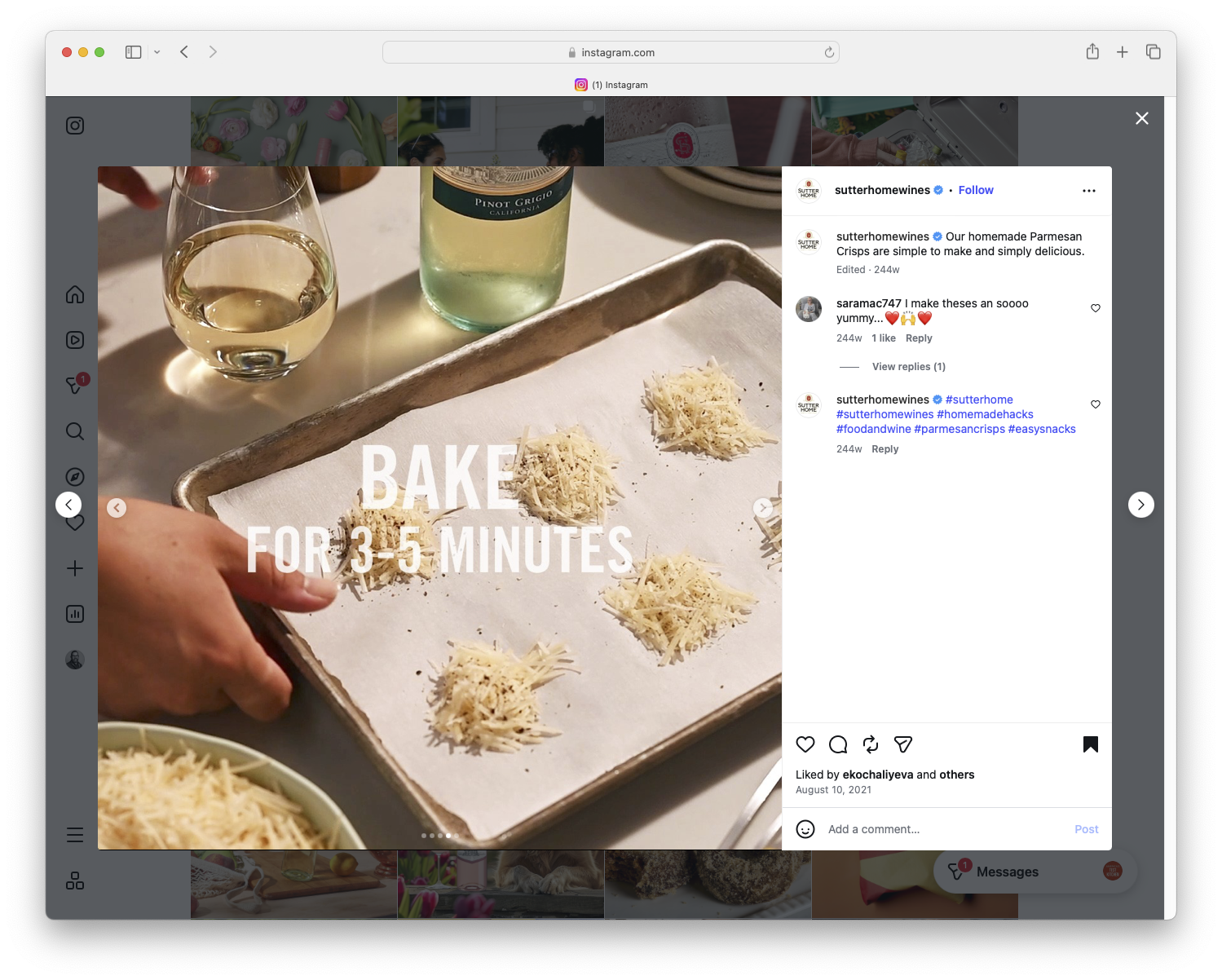
Task: Close the post overlay with the X
Action: click(1142, 118)
